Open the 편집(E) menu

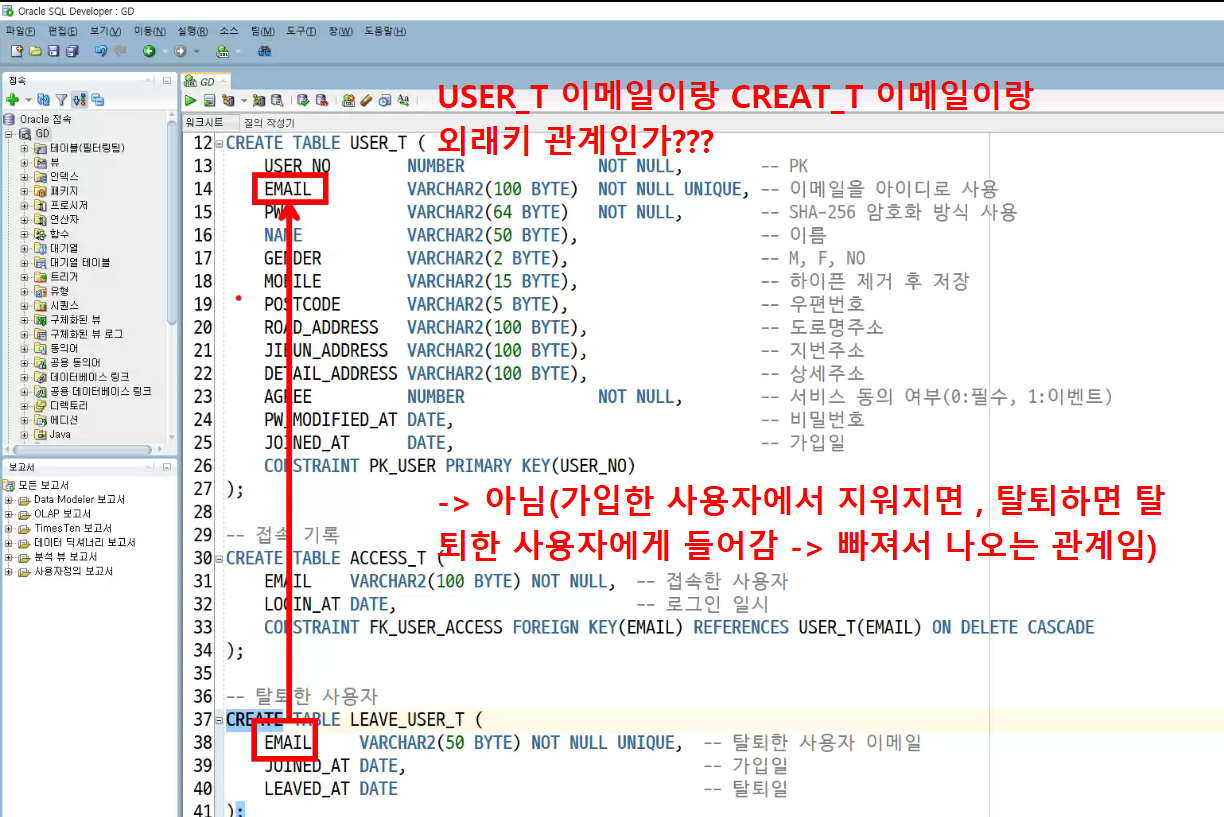click(x=62, y=31)
